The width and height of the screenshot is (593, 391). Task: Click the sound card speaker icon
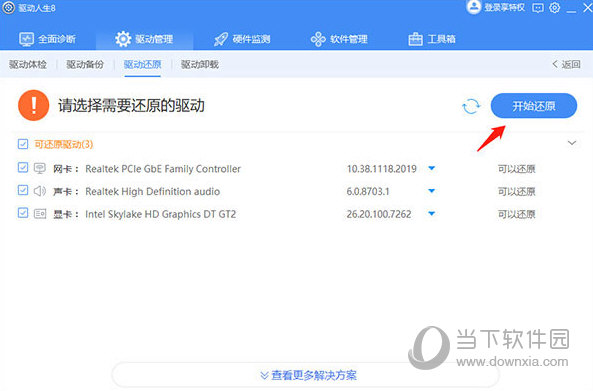tap(40, 191)
